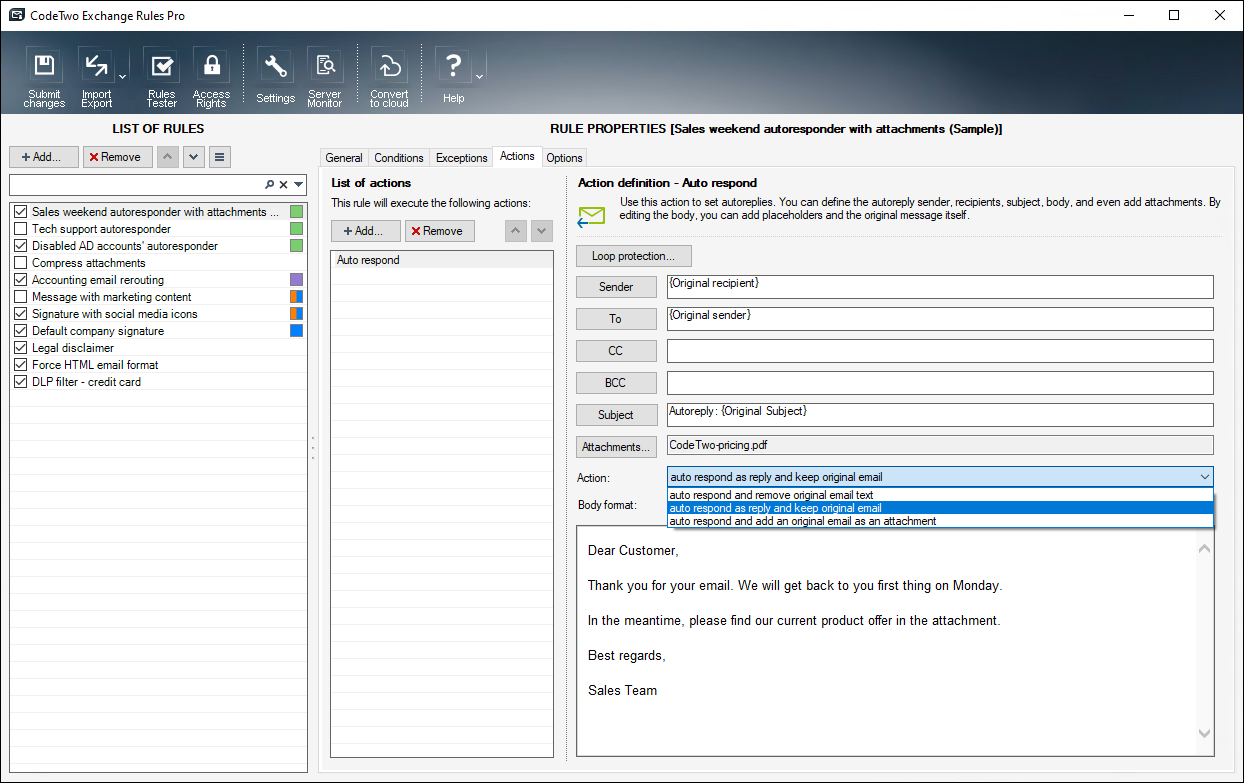Click the Subject button
The height and width of the screenshot is (783, 1244).
click(616, 415)
